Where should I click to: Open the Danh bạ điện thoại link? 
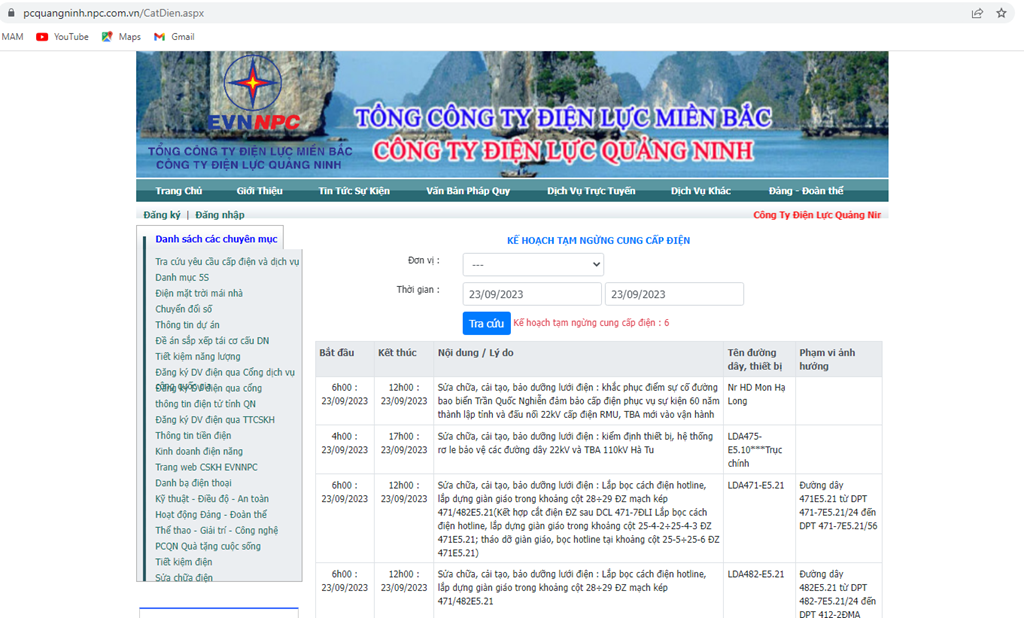pos(193,483)
